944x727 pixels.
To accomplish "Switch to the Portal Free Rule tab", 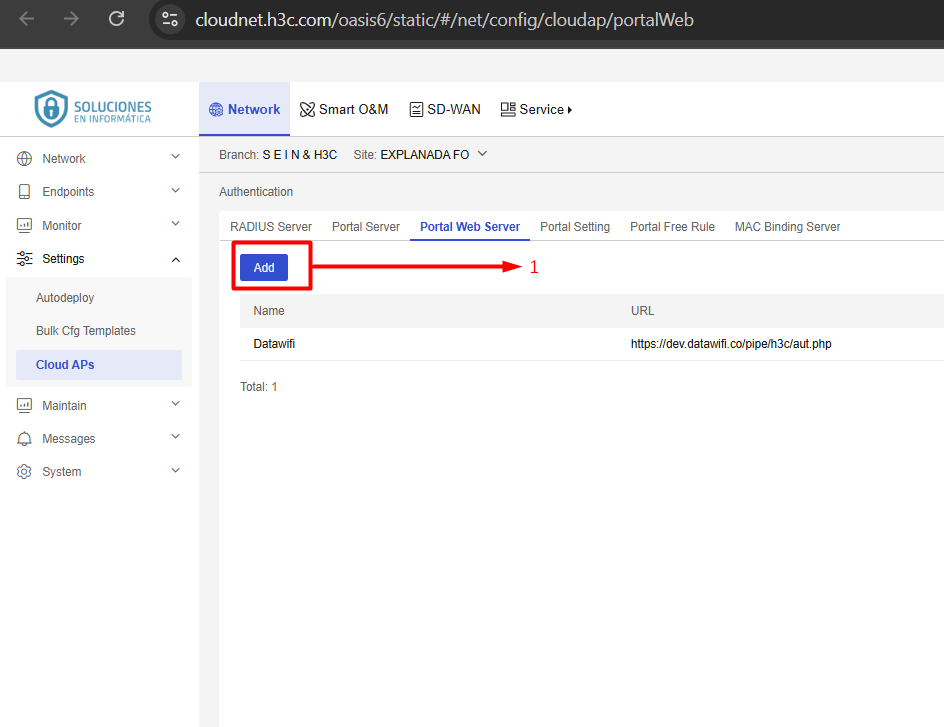I will pyautogui.click(x=672, y=227).
